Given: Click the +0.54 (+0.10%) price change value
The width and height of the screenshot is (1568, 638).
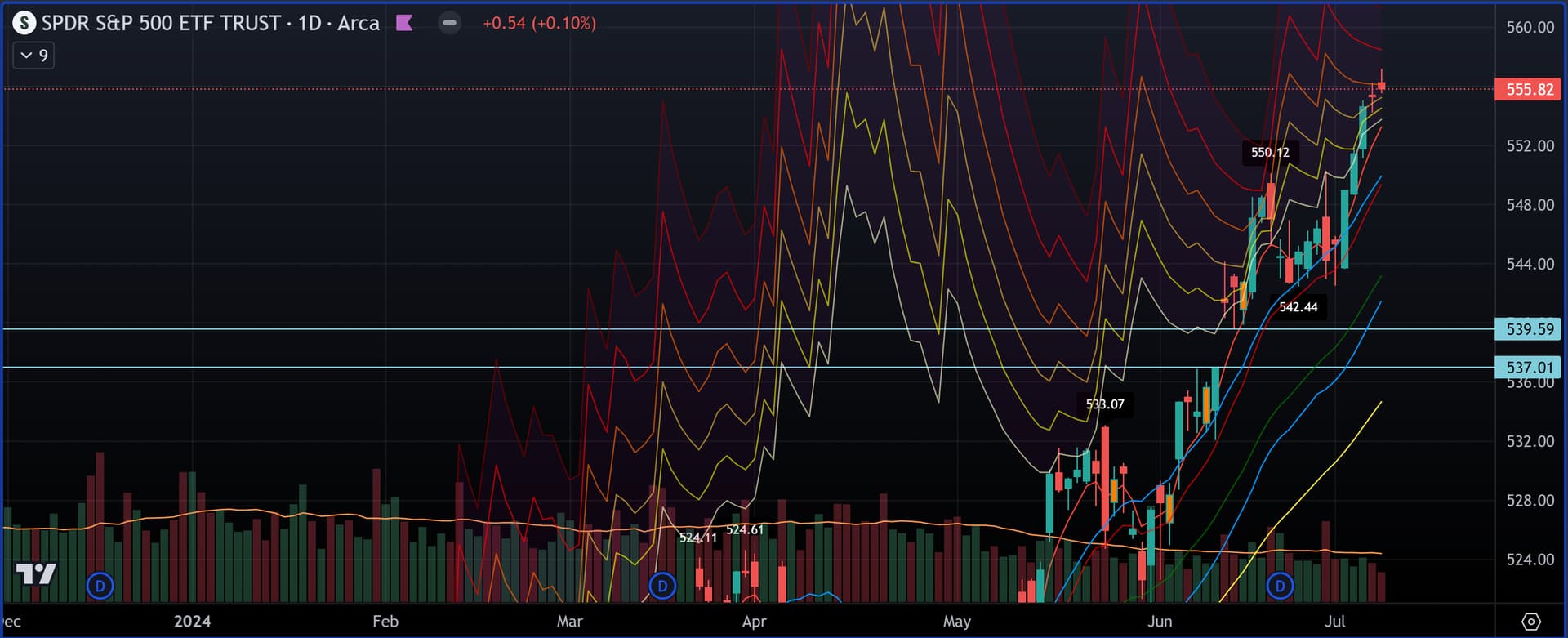Looking at the screenshot, I should (539, 23).
